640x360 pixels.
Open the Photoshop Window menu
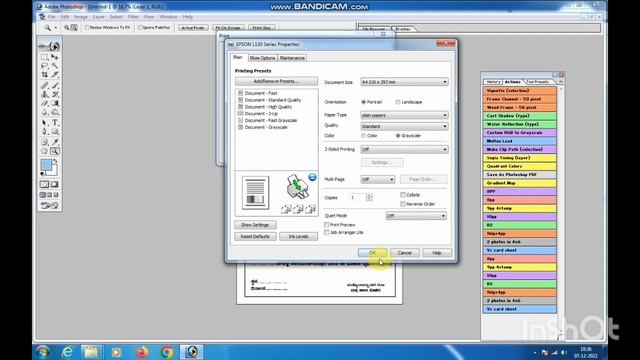pos(168,17)
